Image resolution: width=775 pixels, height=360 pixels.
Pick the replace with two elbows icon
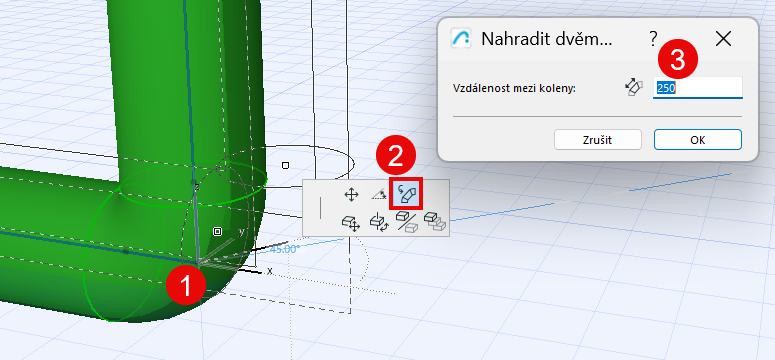click(406, 193)
